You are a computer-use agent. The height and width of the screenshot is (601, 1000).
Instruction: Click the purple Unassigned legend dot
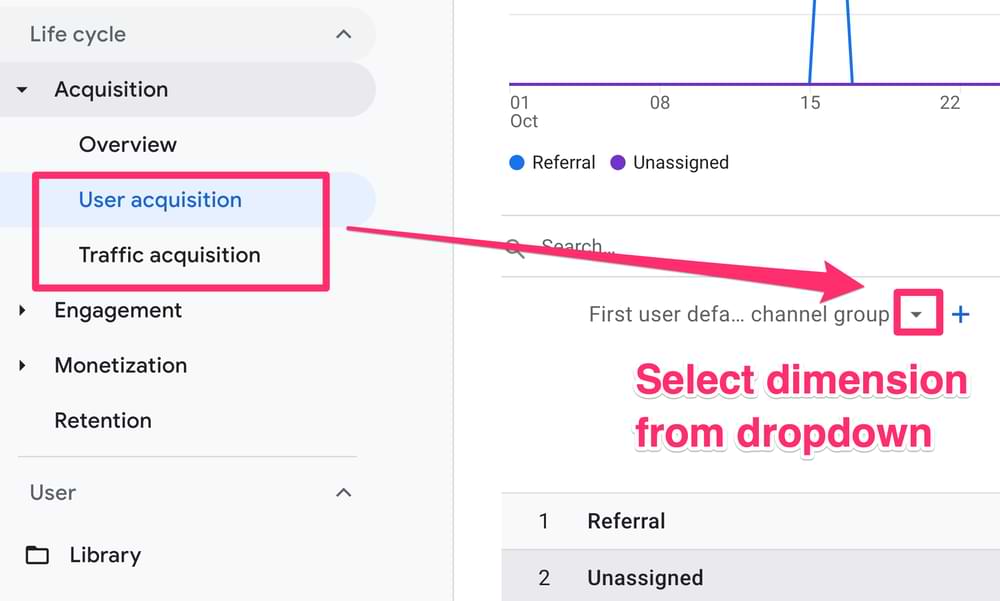(x=617, y=163)
